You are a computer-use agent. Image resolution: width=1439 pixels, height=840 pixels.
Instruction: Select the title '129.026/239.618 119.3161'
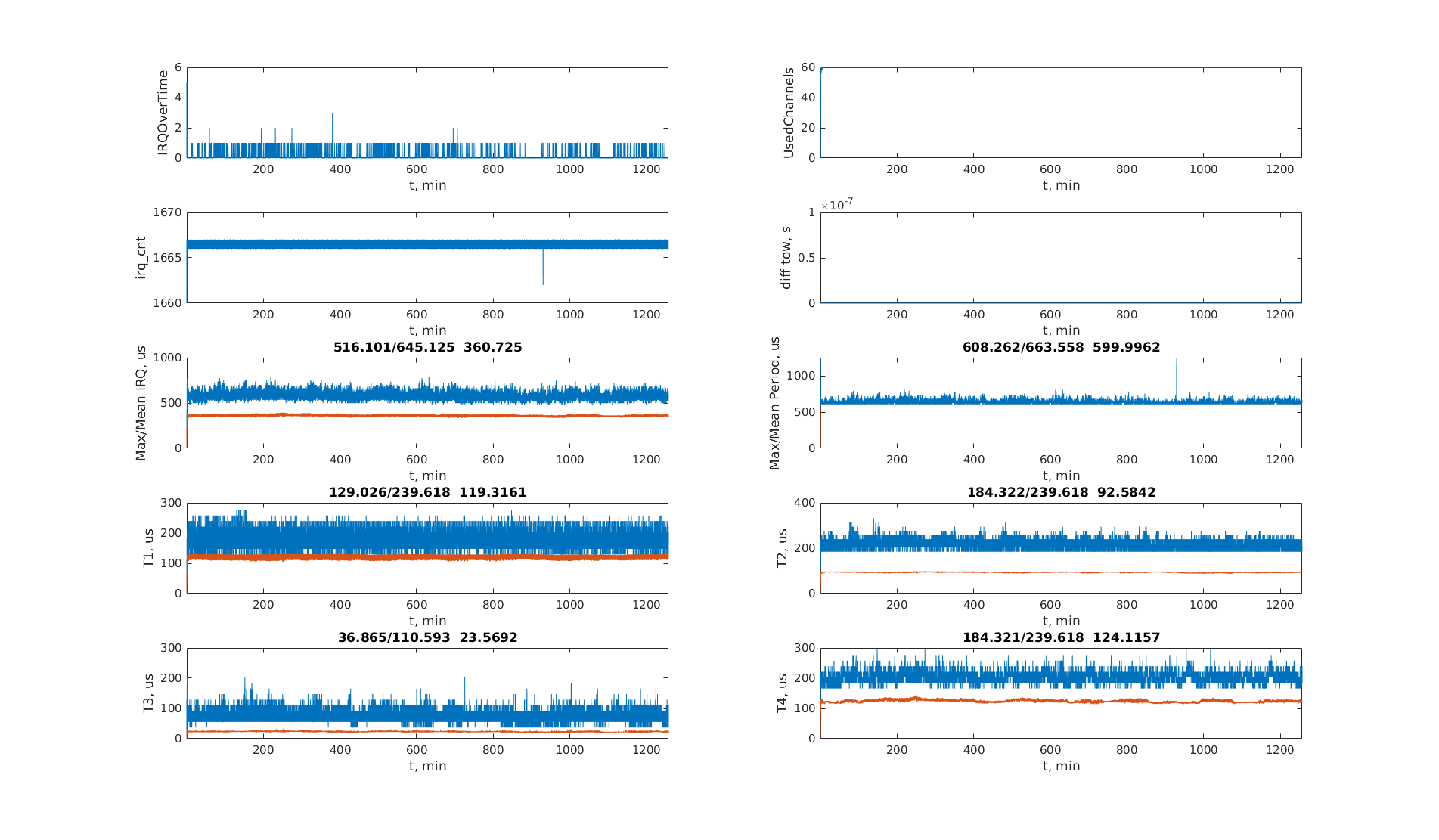(427, 492)
